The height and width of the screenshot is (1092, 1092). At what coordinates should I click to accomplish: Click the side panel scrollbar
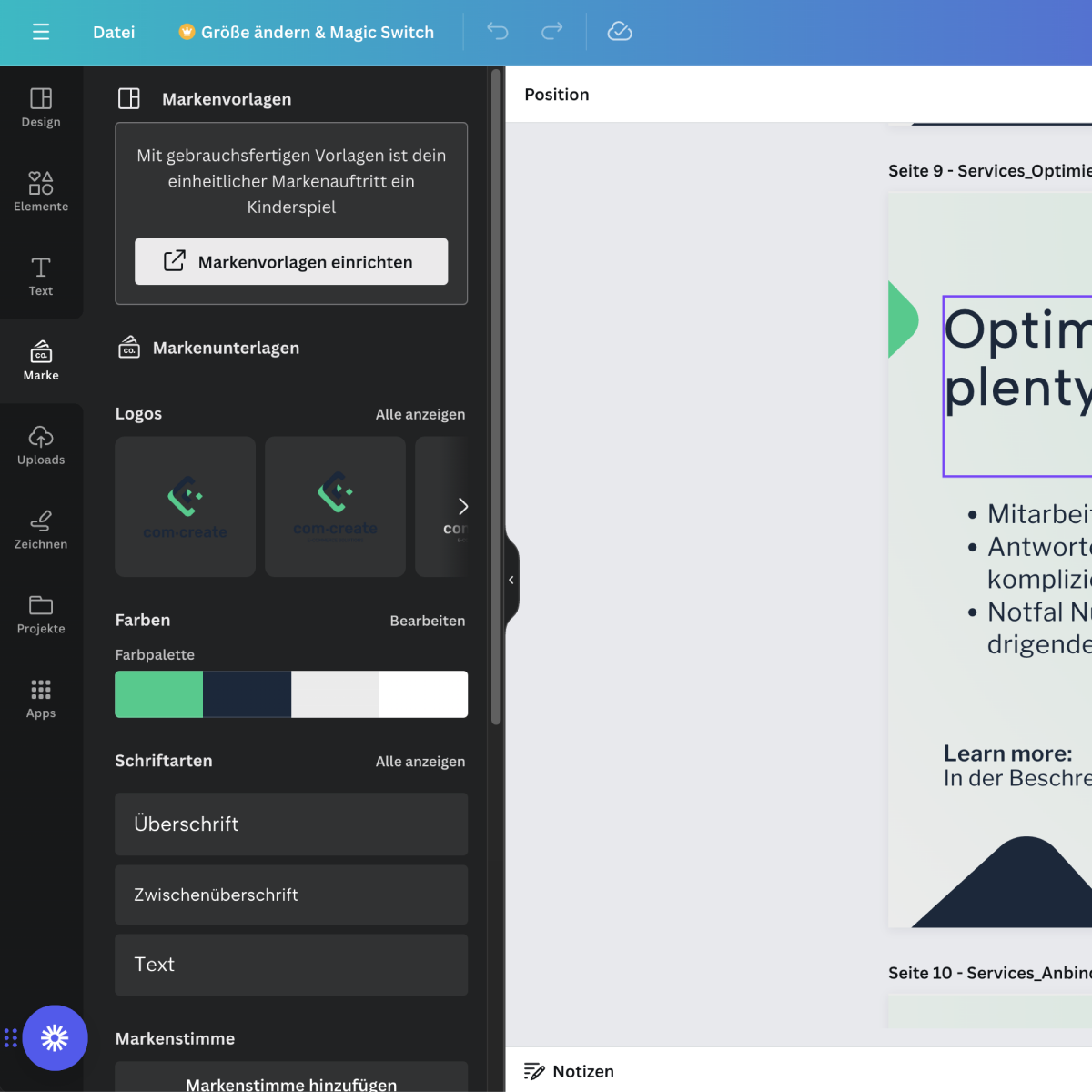coord(496,397)
